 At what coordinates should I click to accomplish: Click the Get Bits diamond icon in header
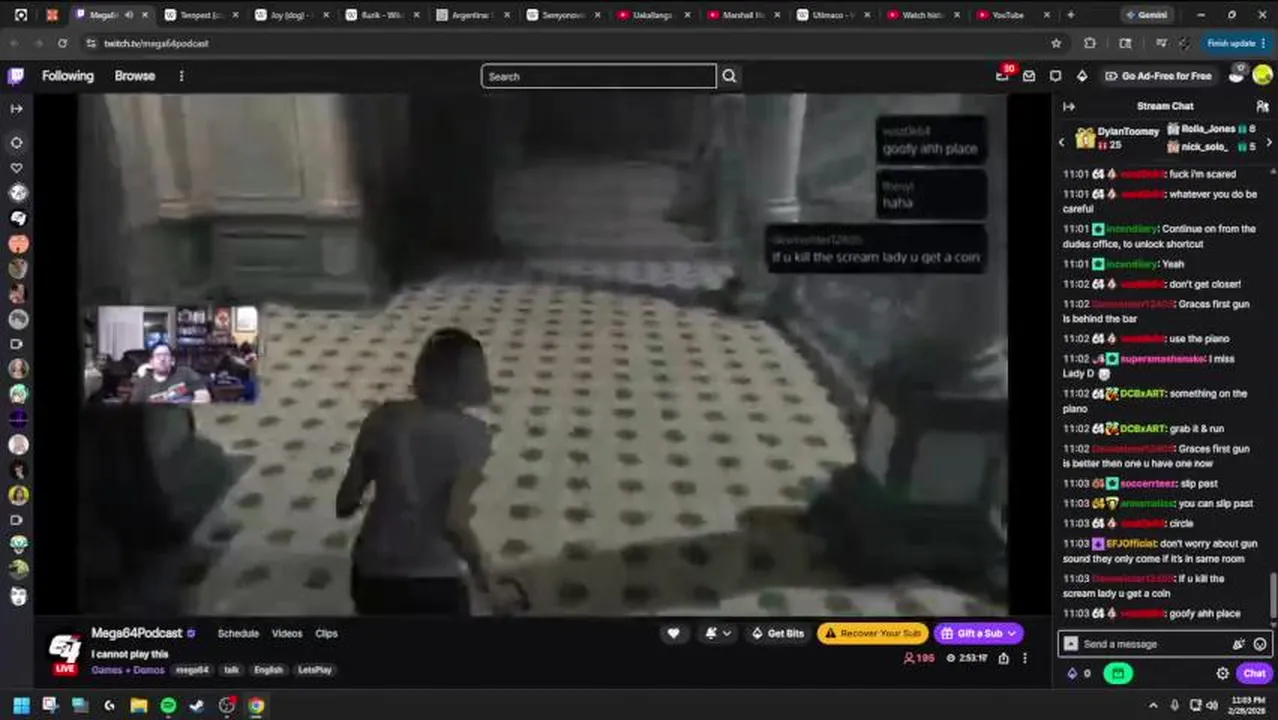[x=1081, y=76]
